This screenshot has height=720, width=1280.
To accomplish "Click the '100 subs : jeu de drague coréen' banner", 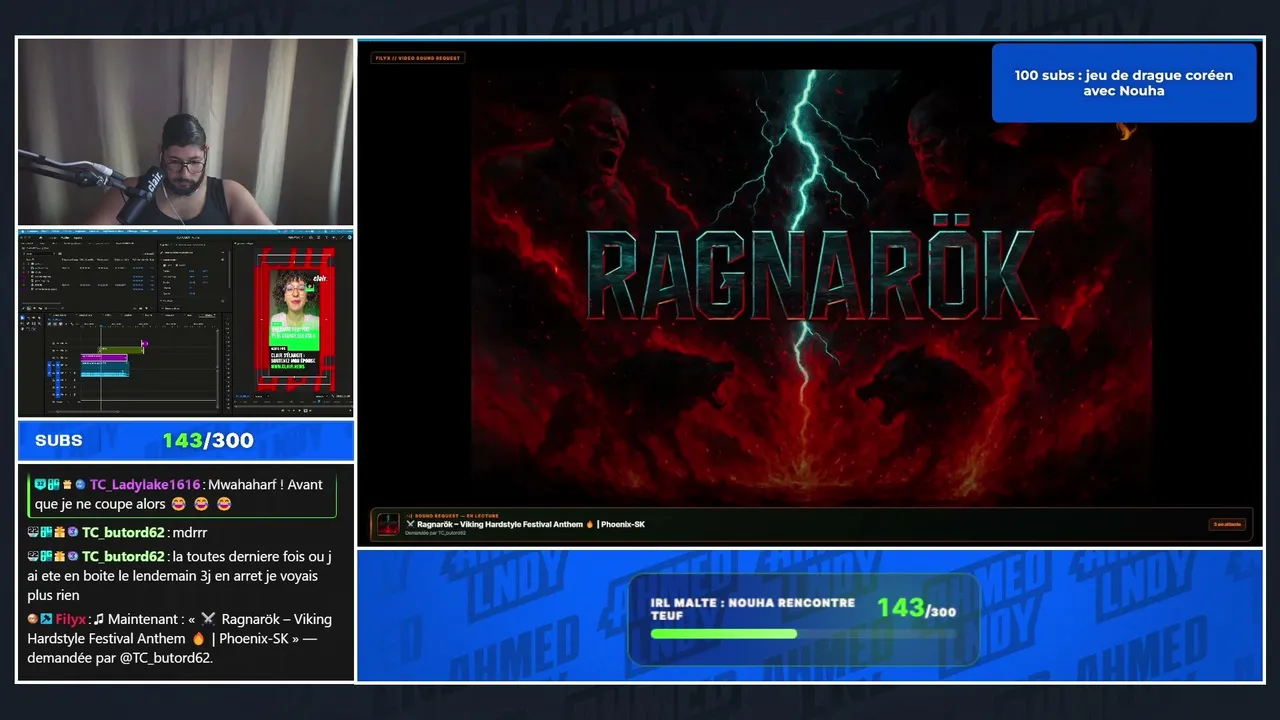I will tap(1124, 83).
